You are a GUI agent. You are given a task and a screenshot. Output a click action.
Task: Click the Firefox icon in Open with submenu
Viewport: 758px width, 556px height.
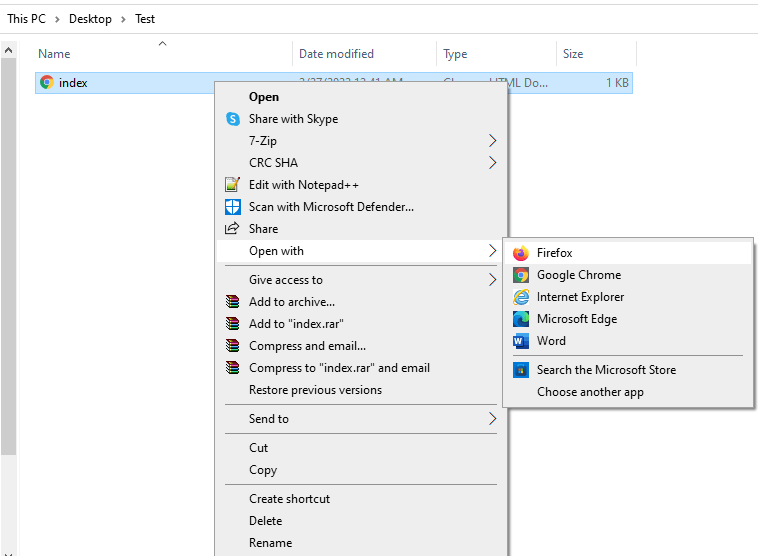click(520, 253)
